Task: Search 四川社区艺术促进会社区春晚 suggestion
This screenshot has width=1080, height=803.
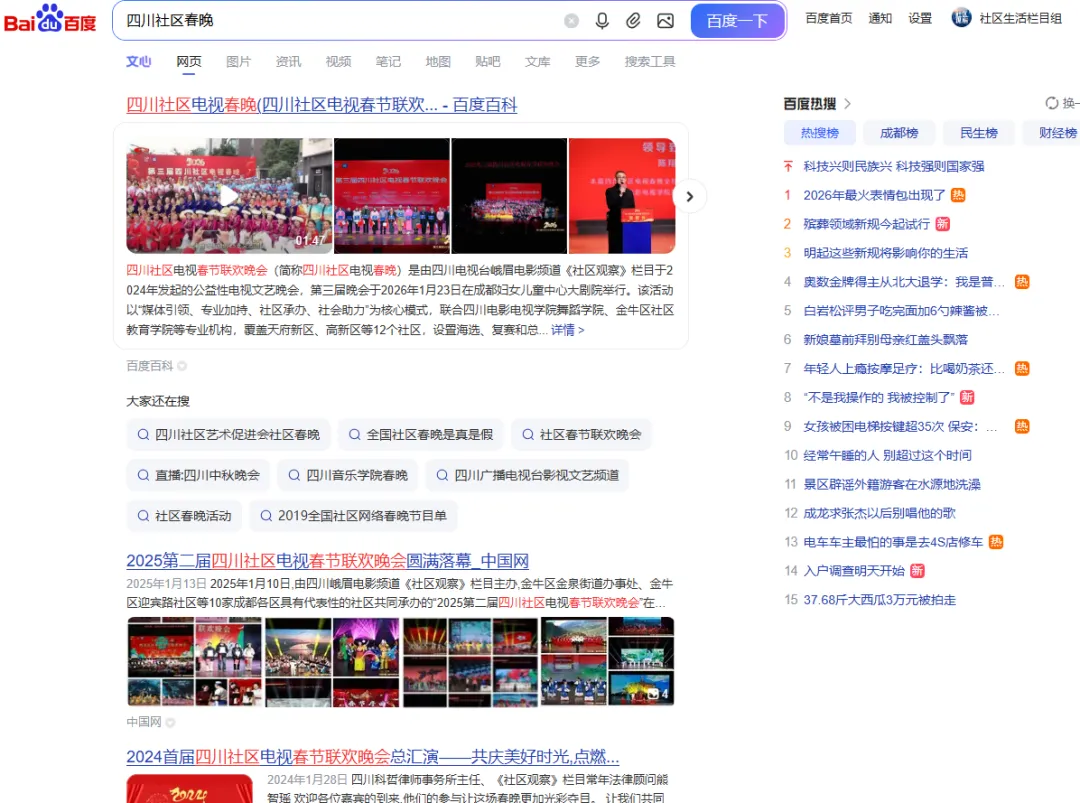Action: tap(229, 435)
